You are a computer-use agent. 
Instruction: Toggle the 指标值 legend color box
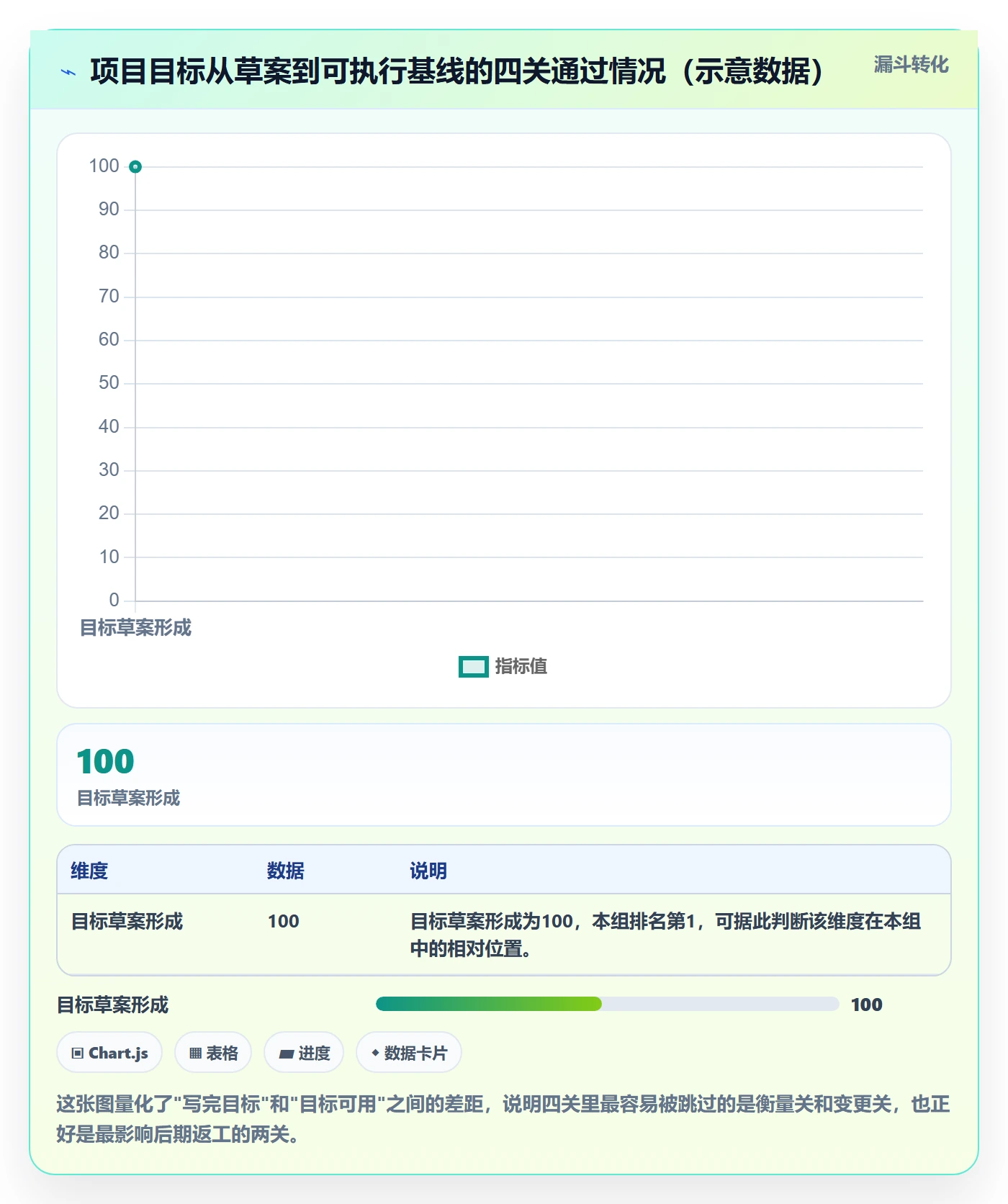coord(474,667)
